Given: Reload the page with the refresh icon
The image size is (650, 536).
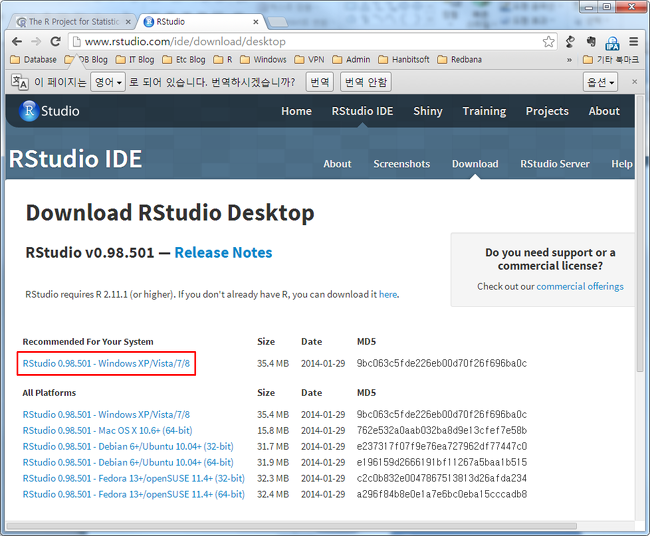Looking at the screenshot, I should (56, 41).
